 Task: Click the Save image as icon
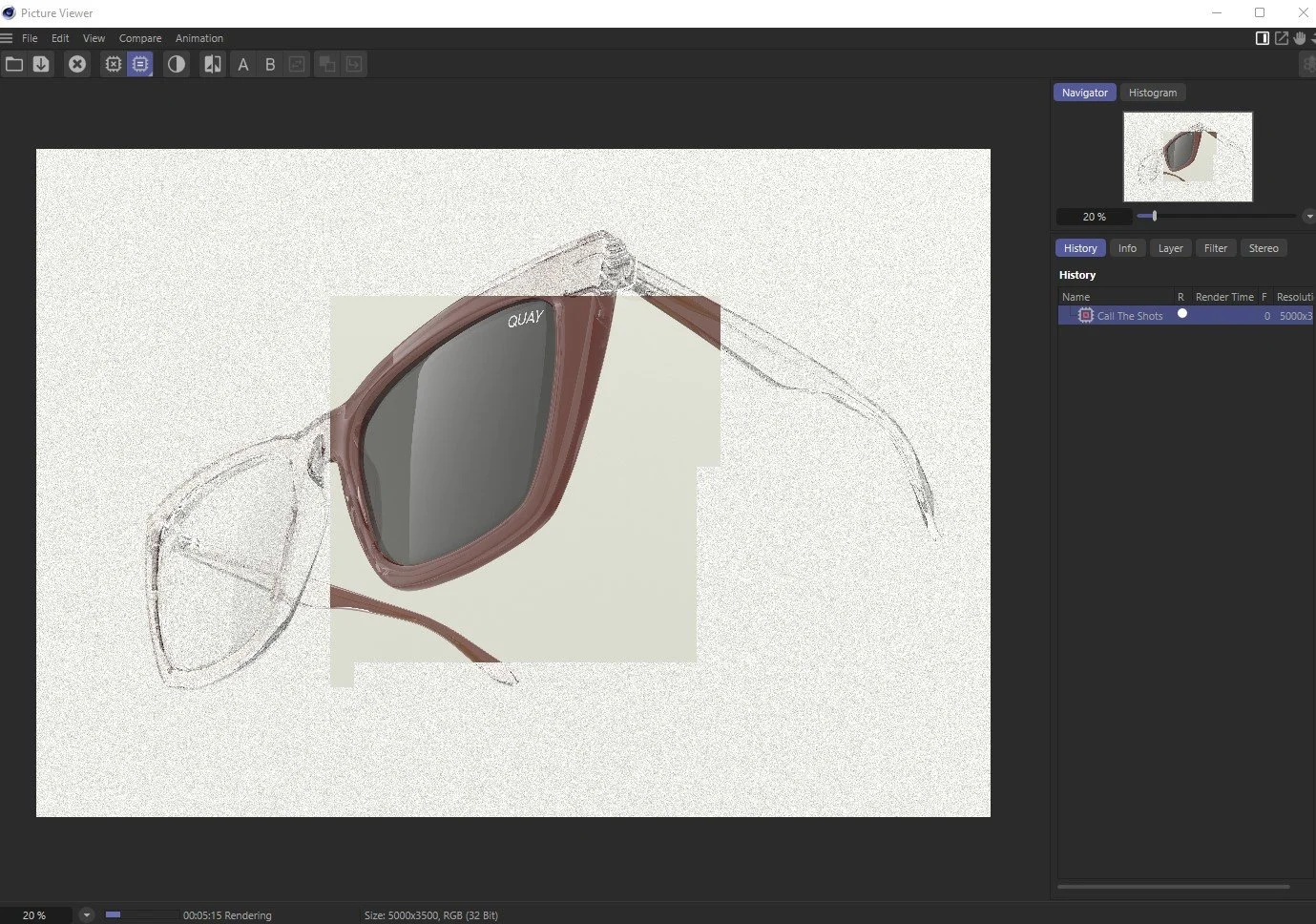(41, 64)
